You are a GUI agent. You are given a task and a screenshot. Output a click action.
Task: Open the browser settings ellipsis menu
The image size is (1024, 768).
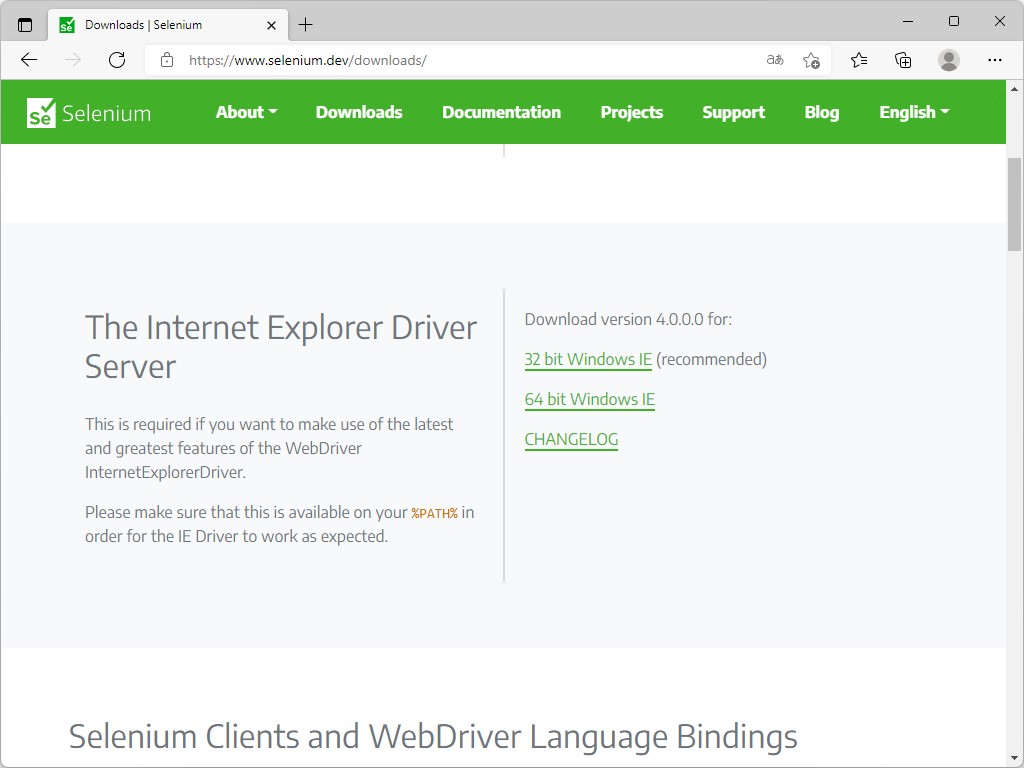pos(995,60)
